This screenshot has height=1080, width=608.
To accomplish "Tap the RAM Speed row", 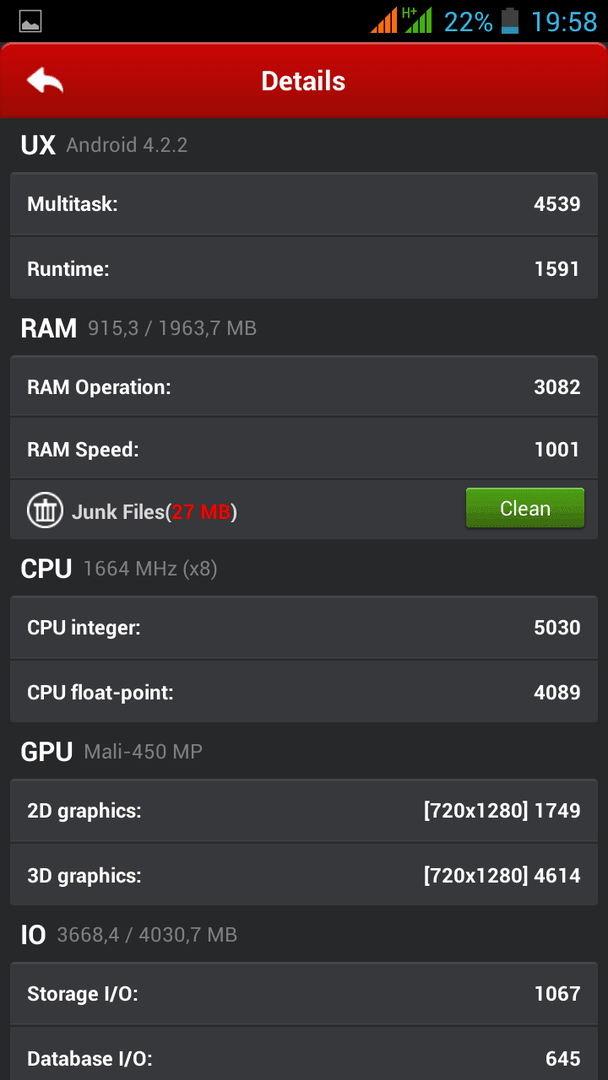I will 304,449.
